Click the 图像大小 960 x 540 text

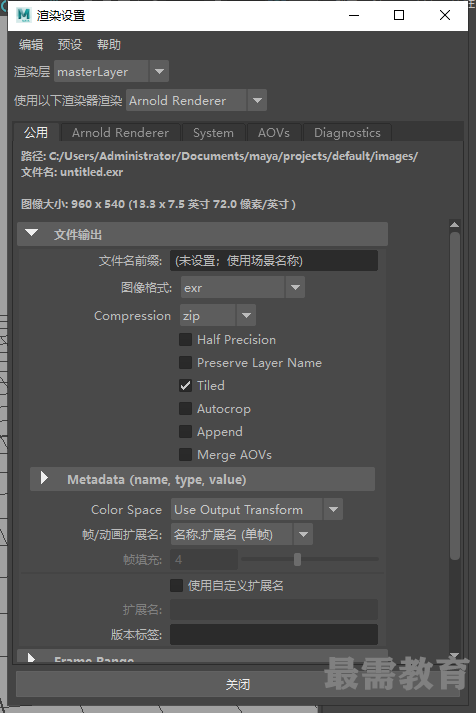tap(158, 204)
